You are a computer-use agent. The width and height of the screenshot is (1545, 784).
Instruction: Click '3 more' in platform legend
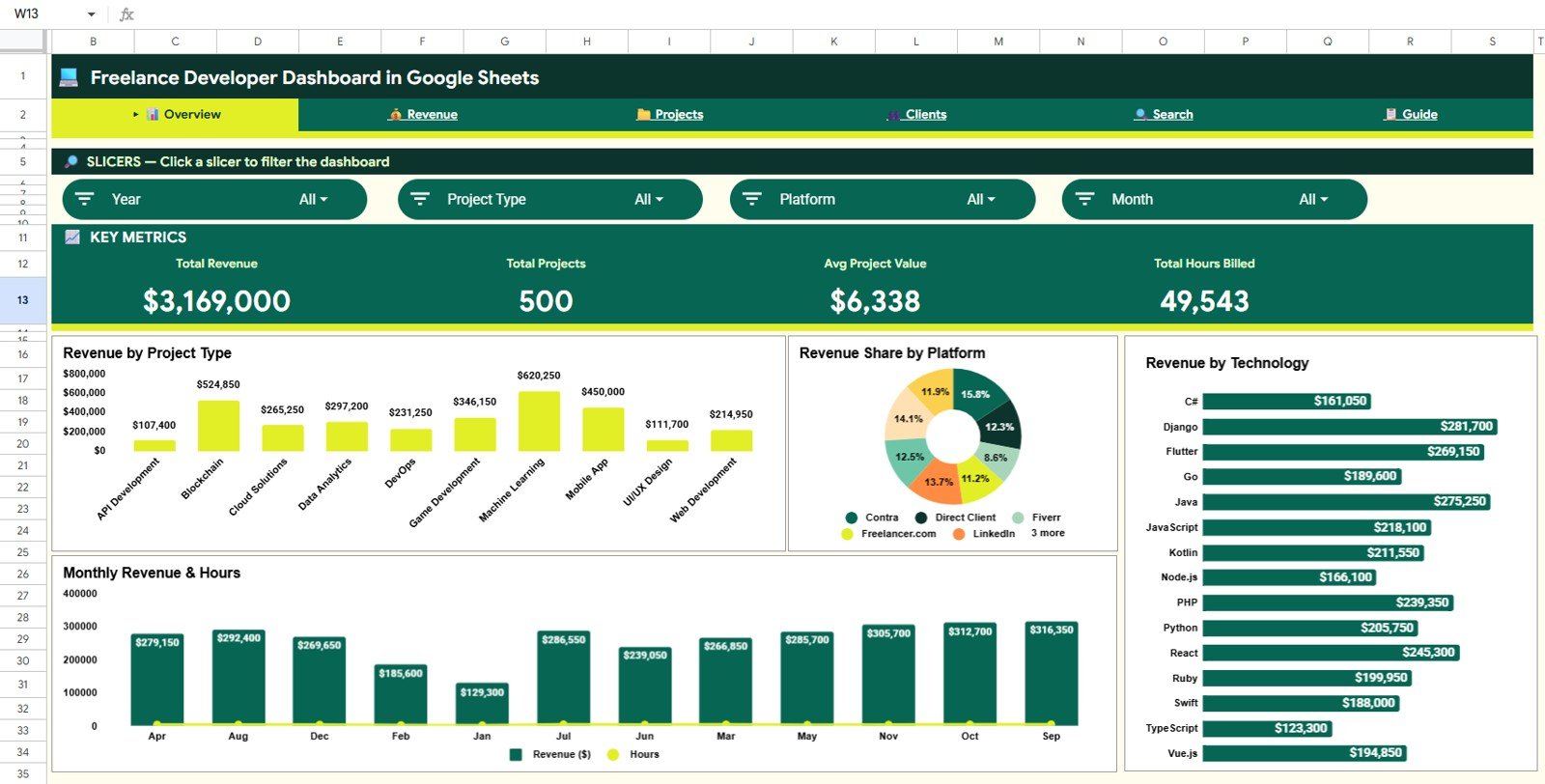pos(1048,533)
